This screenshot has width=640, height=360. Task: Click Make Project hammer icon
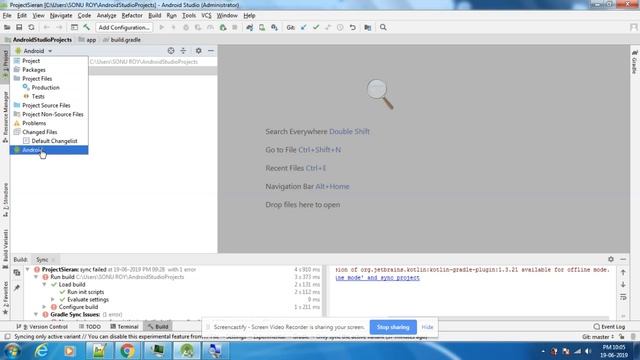(86, 27)
